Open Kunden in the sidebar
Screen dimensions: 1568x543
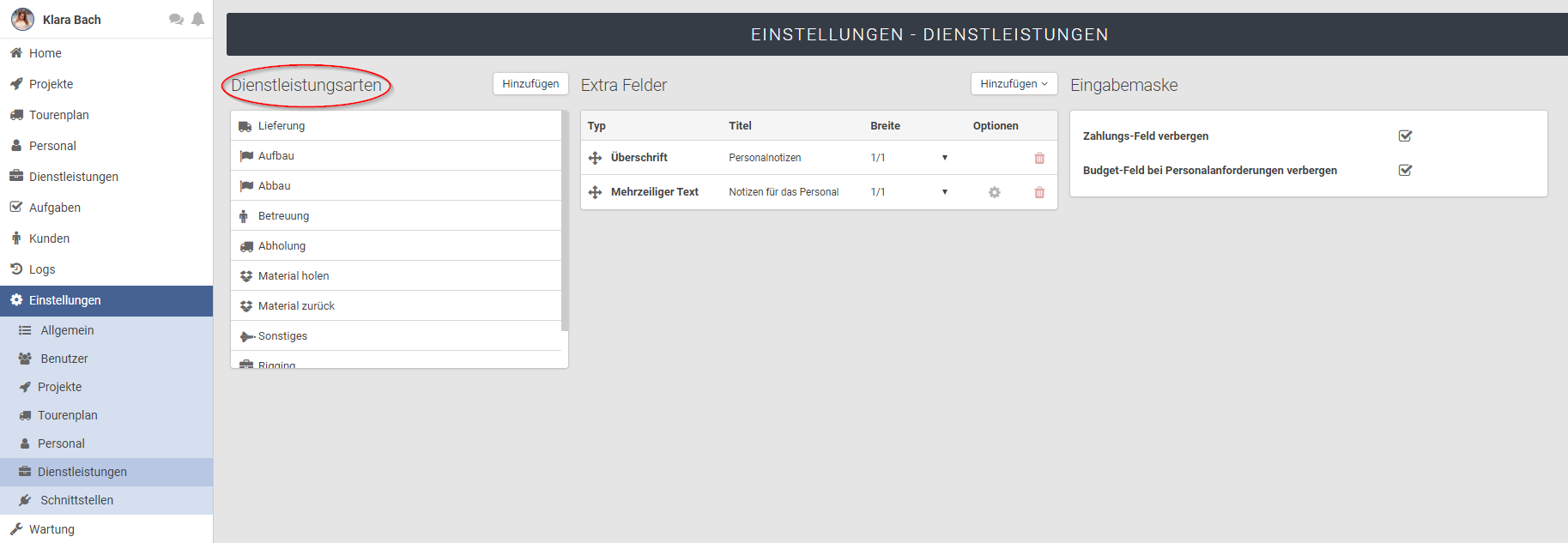click(x=106, y=238)
